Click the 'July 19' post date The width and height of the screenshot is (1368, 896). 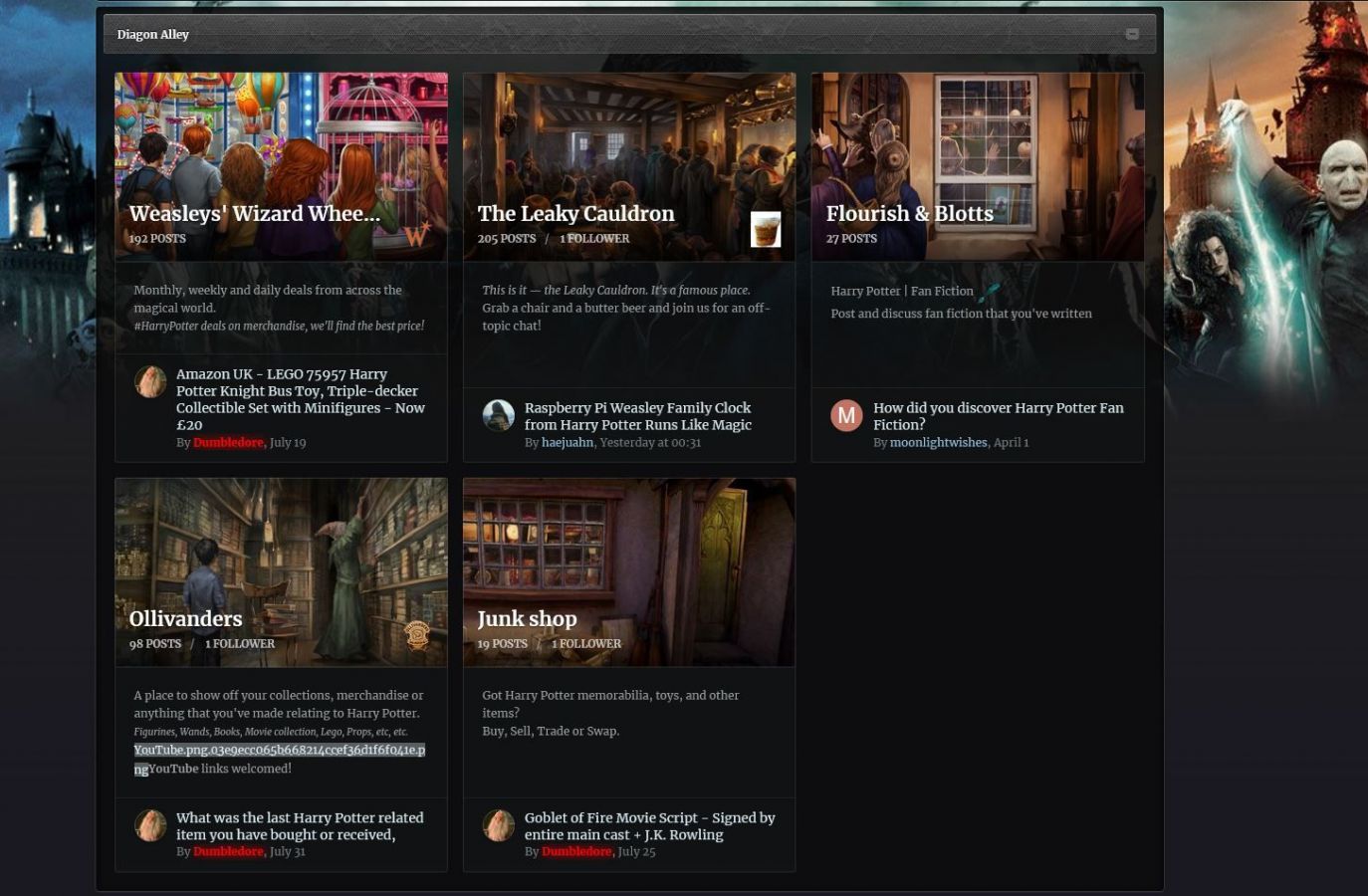click(x=288, y=442)
